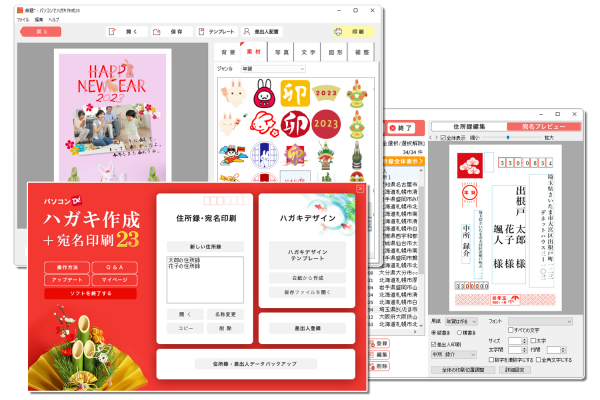Toggle the 全体表示 checkbox in preview
Screen dimensions: 600x400
(444, 138)
